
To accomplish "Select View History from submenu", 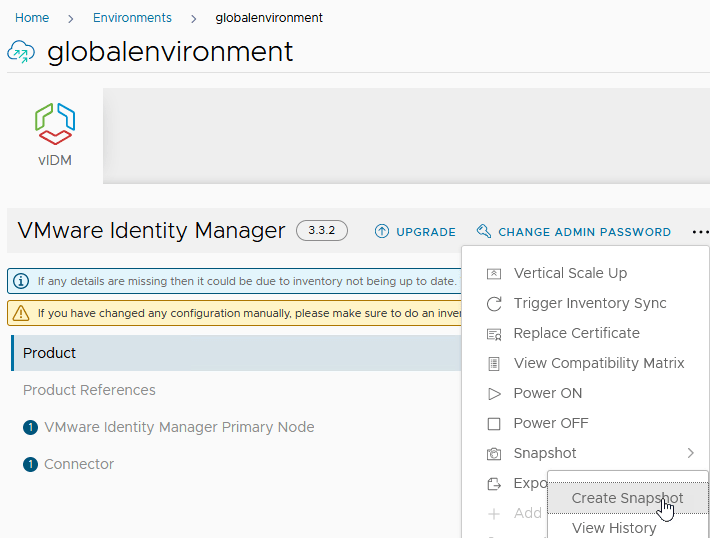I will pos(614,528).
